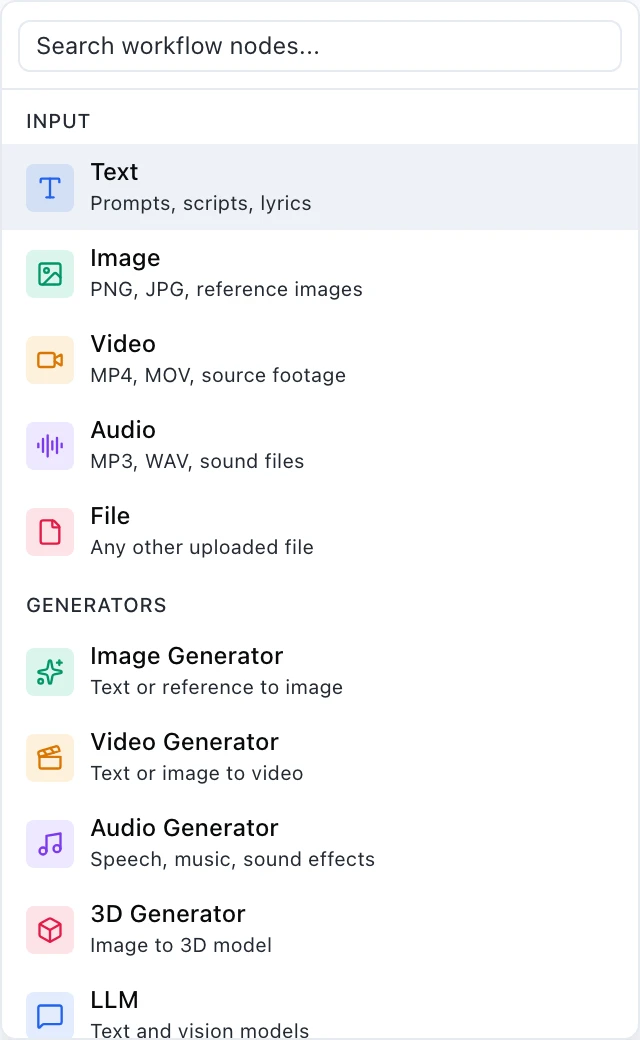Choose the LLM node
Screen dimensions: 640x1040
pos(320,1006)
